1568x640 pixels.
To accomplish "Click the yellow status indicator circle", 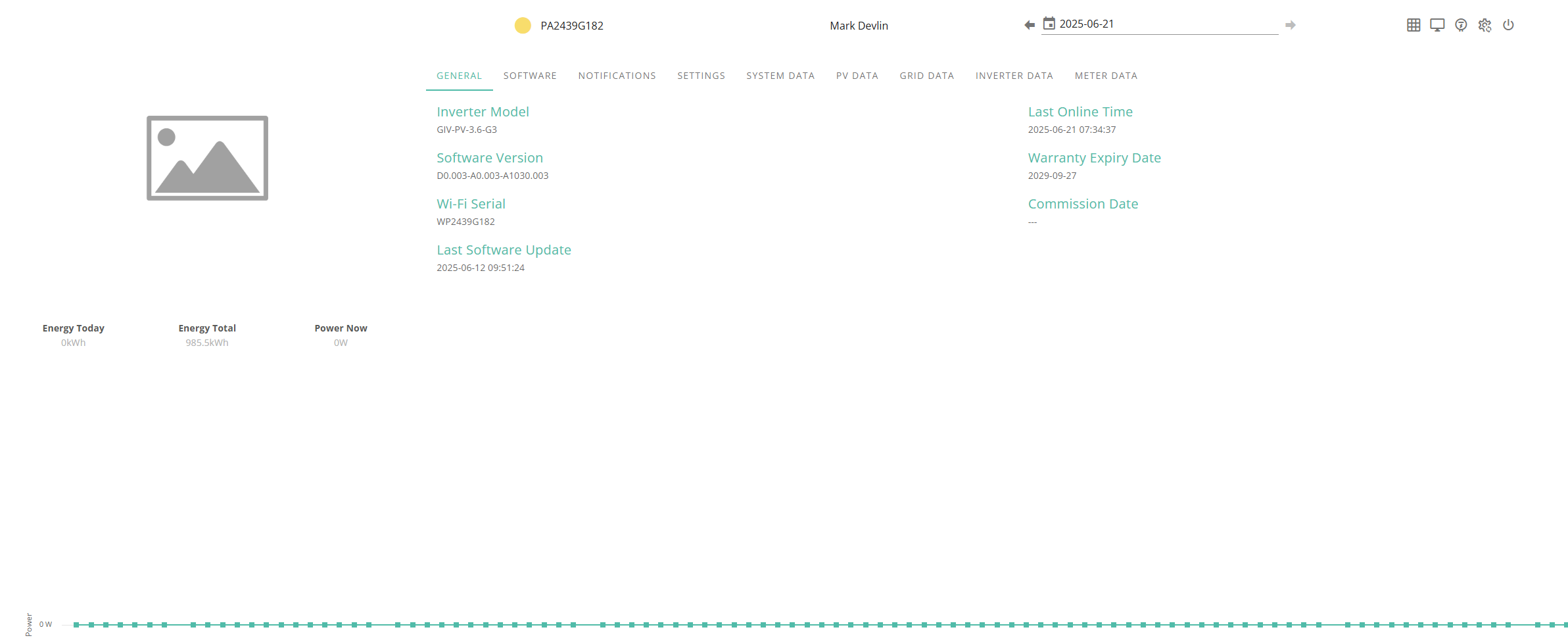I will click(x=523, y=26).
